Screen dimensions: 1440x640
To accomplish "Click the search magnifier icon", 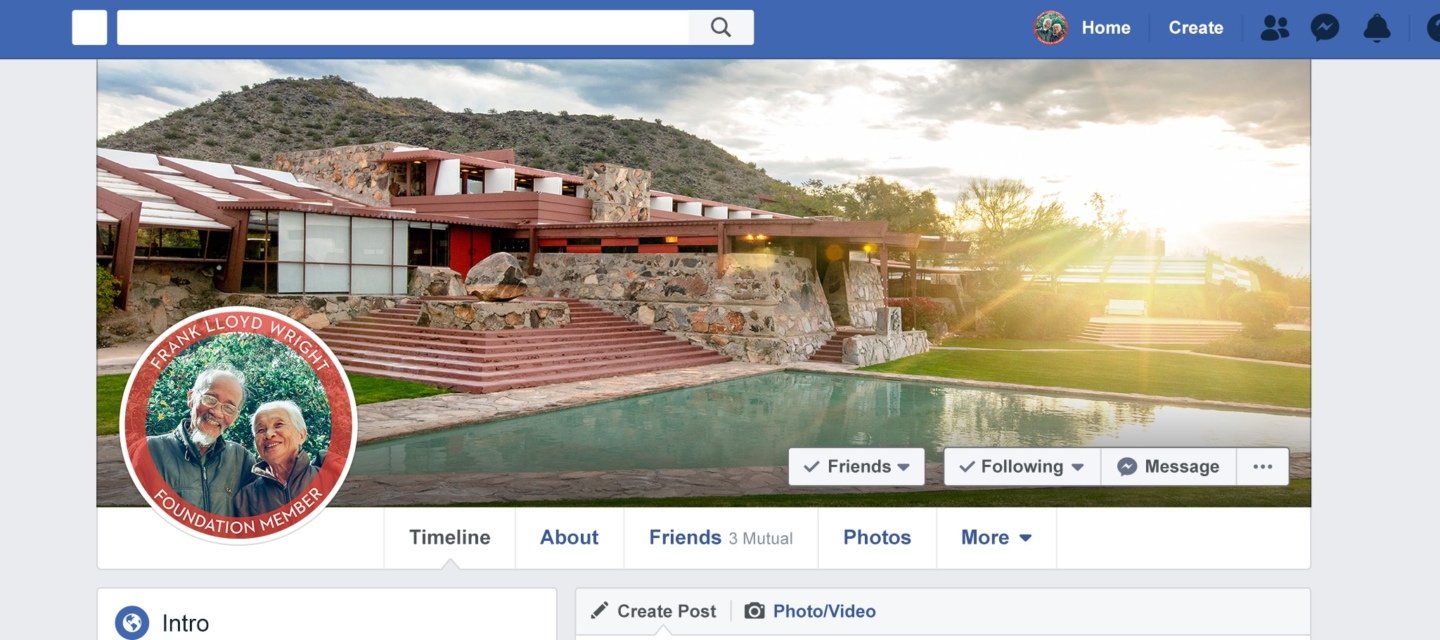I will coord(721,28).
